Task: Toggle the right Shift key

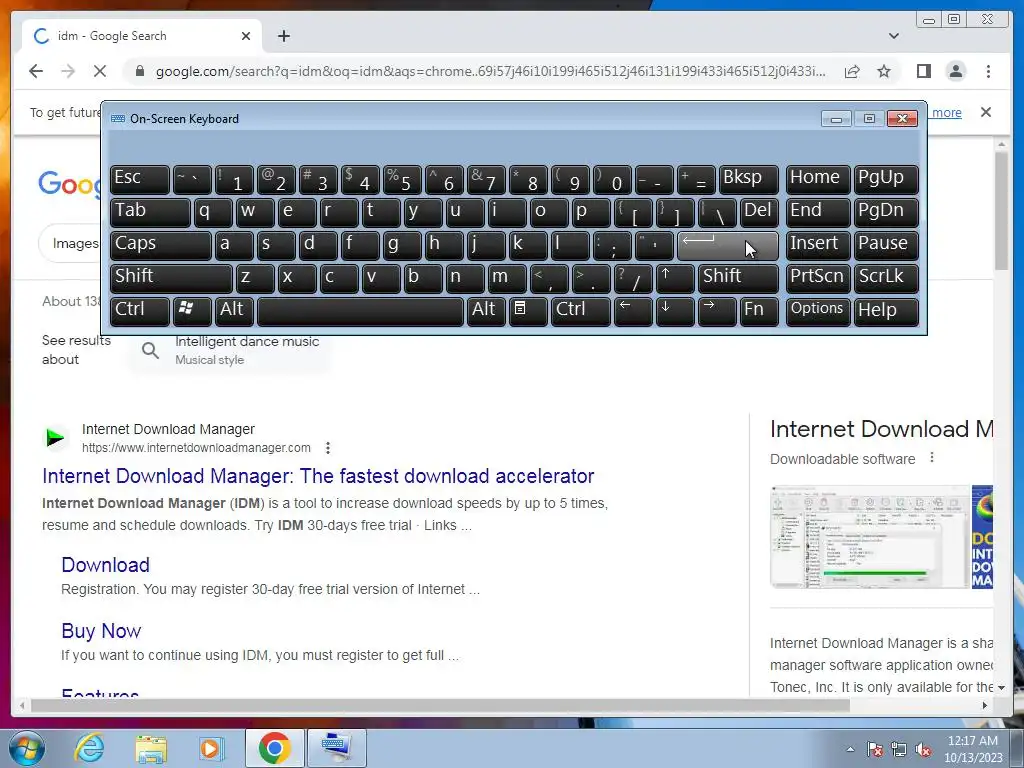Action: [738, 278]
